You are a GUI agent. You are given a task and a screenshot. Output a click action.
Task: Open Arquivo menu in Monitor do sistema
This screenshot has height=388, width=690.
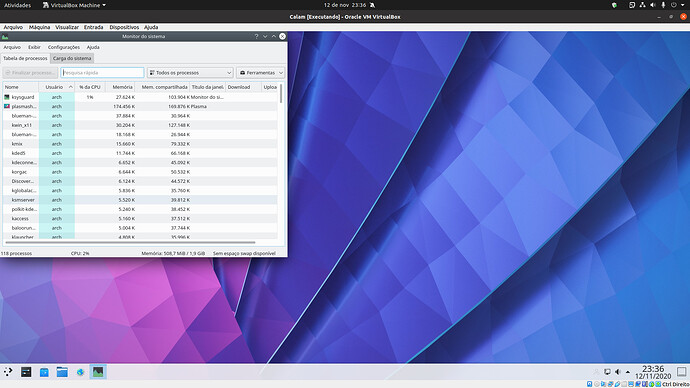12,47
